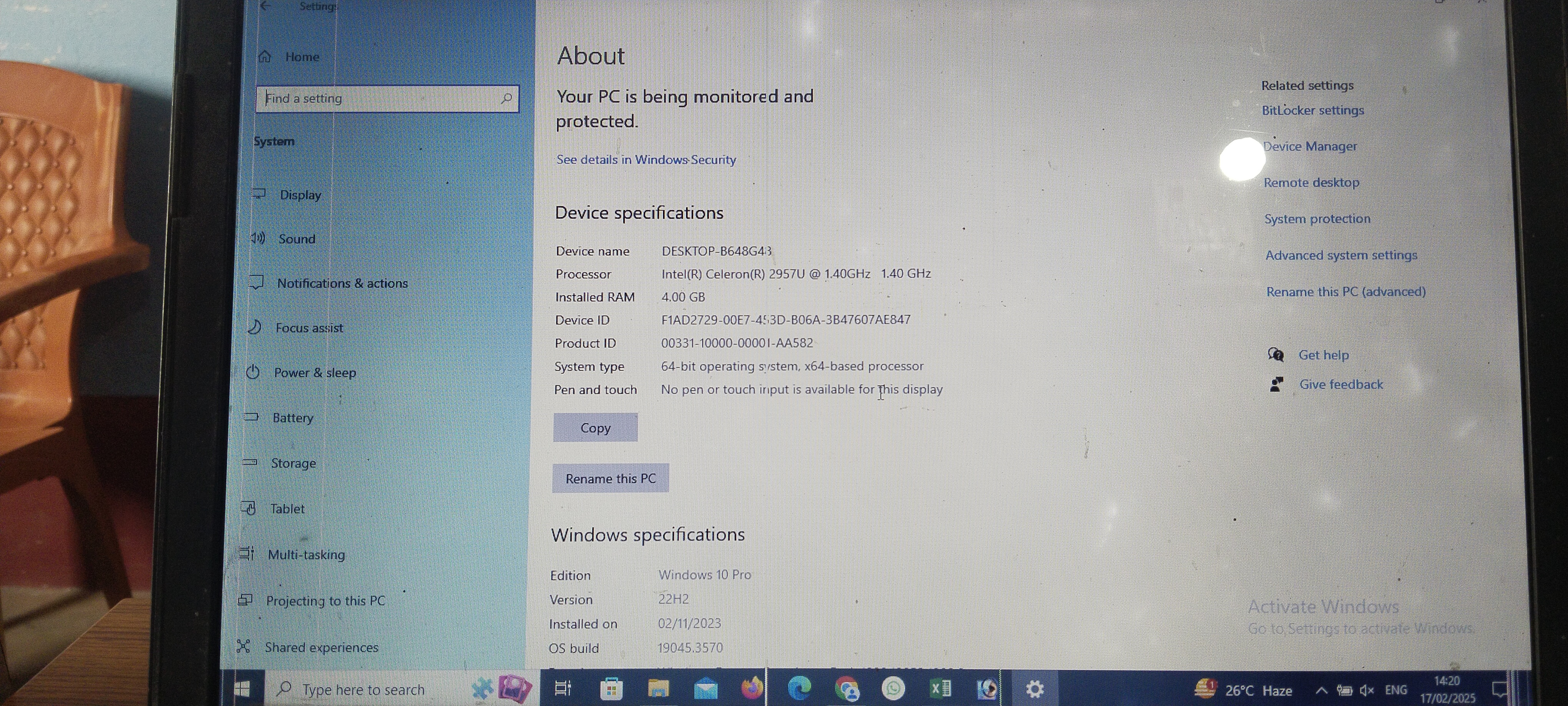This screenshot has width=1568, height=706.
Task: Open Projecting to this PC
Action: click(312, 601)
